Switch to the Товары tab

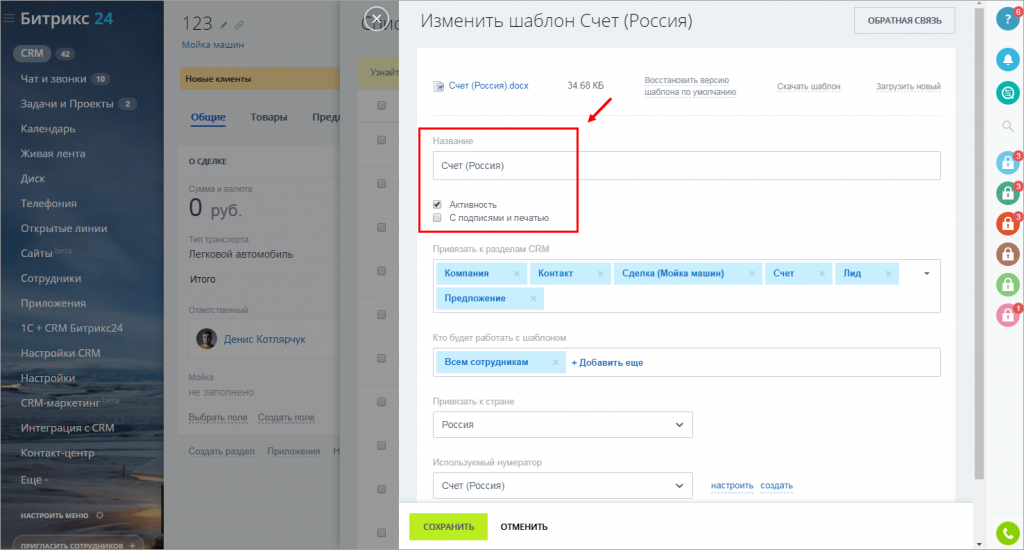coord(269,117)
